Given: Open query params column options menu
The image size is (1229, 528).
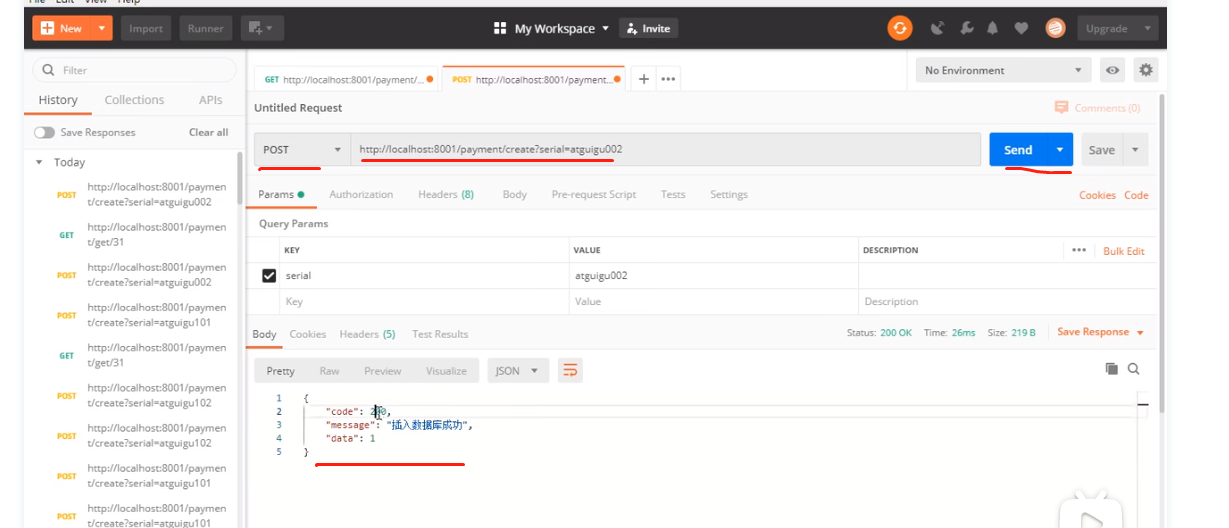Looking at the screenshot, I should point(1078,250).
